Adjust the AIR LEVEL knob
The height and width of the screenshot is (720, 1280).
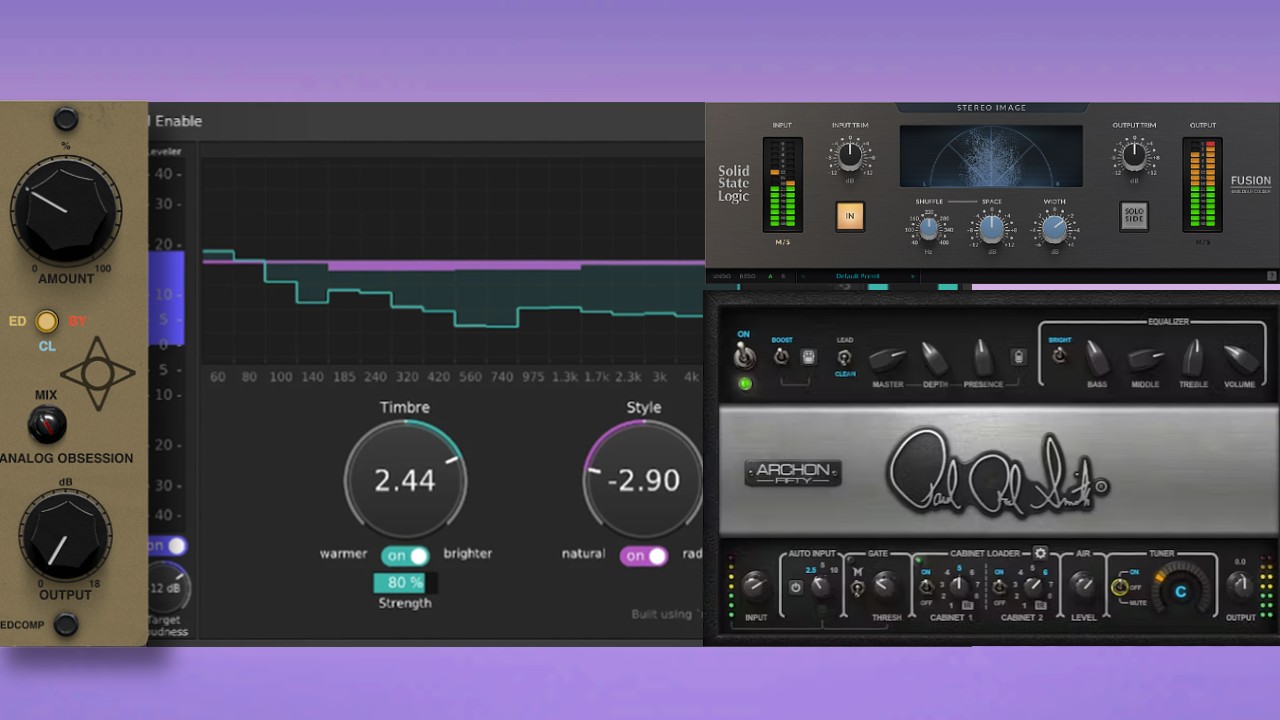[1082, 586]
